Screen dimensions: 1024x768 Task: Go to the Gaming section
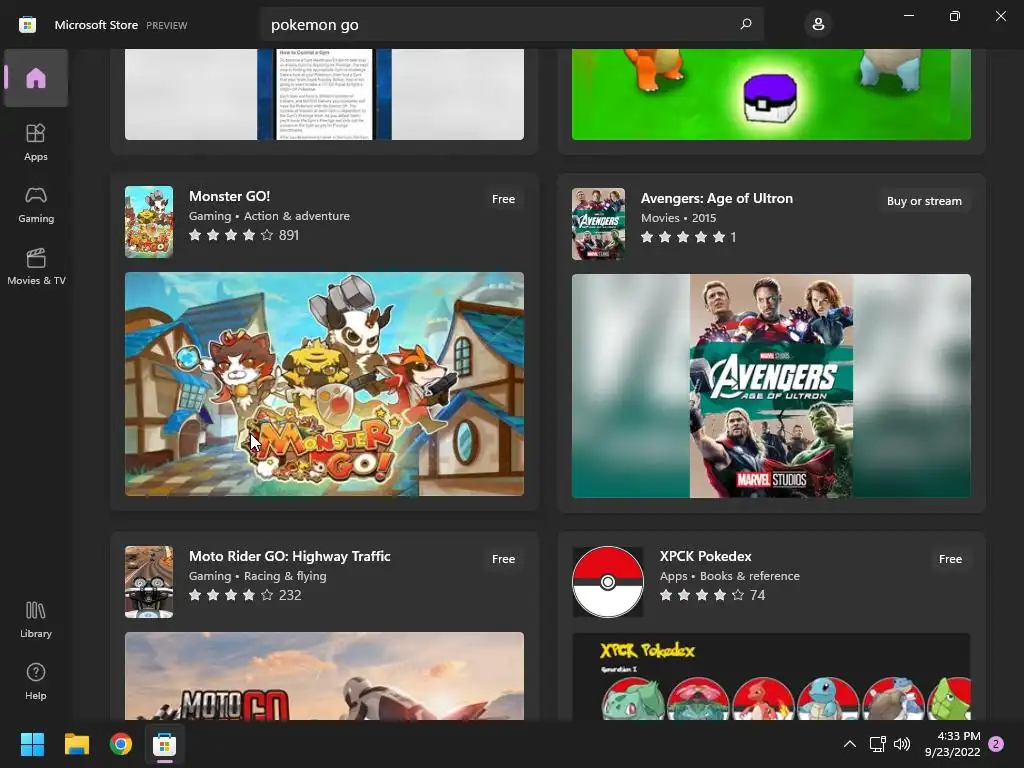click(36, 204)
